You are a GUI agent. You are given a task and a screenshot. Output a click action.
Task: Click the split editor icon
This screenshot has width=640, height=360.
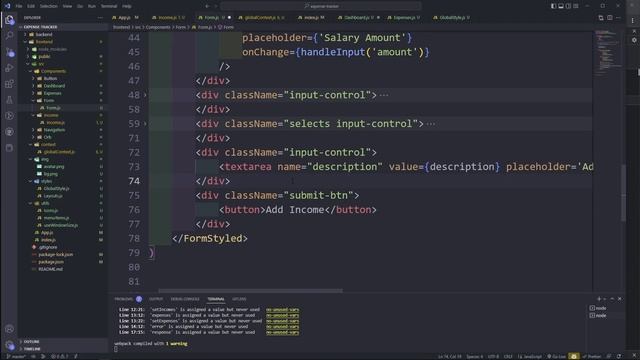coord(610,18)
